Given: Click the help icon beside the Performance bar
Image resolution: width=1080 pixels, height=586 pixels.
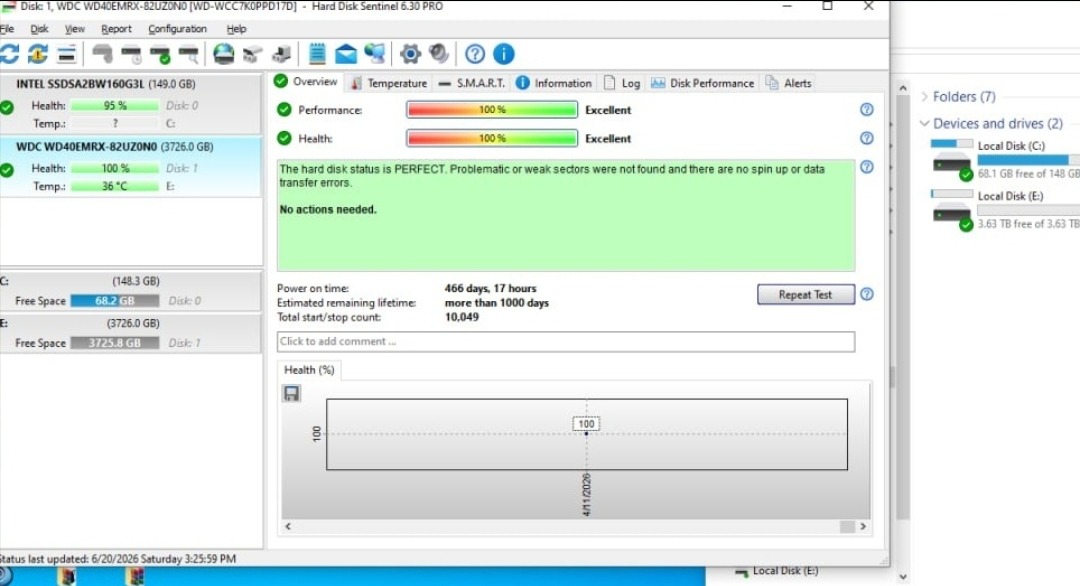Looking at the screenshot, I should click(x=866, y=109).
